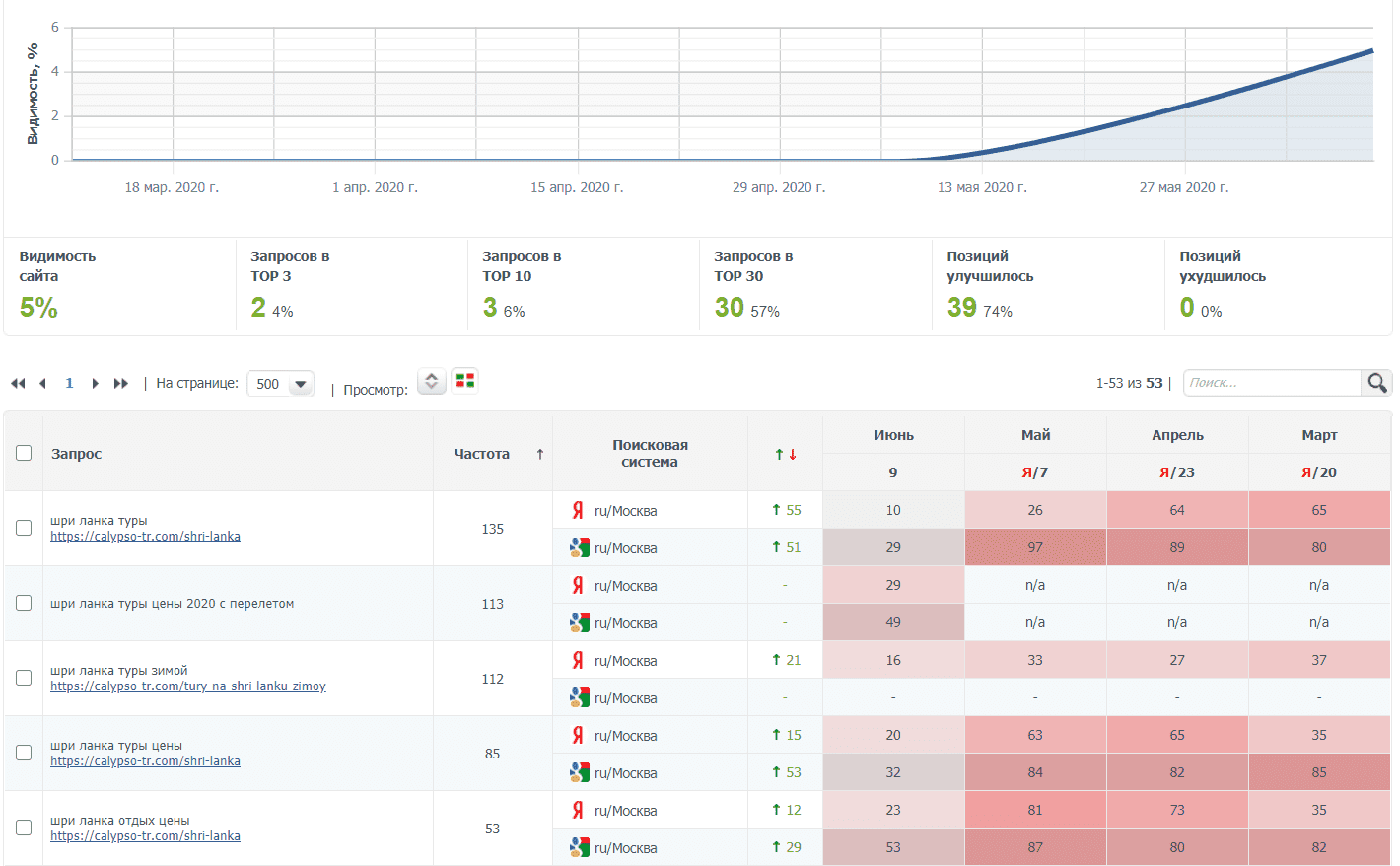Open the tury-na-shri-lanku-zimoy link
Image resolution: width=1400 pixels, height=866 pixels.
click(188, 686)
